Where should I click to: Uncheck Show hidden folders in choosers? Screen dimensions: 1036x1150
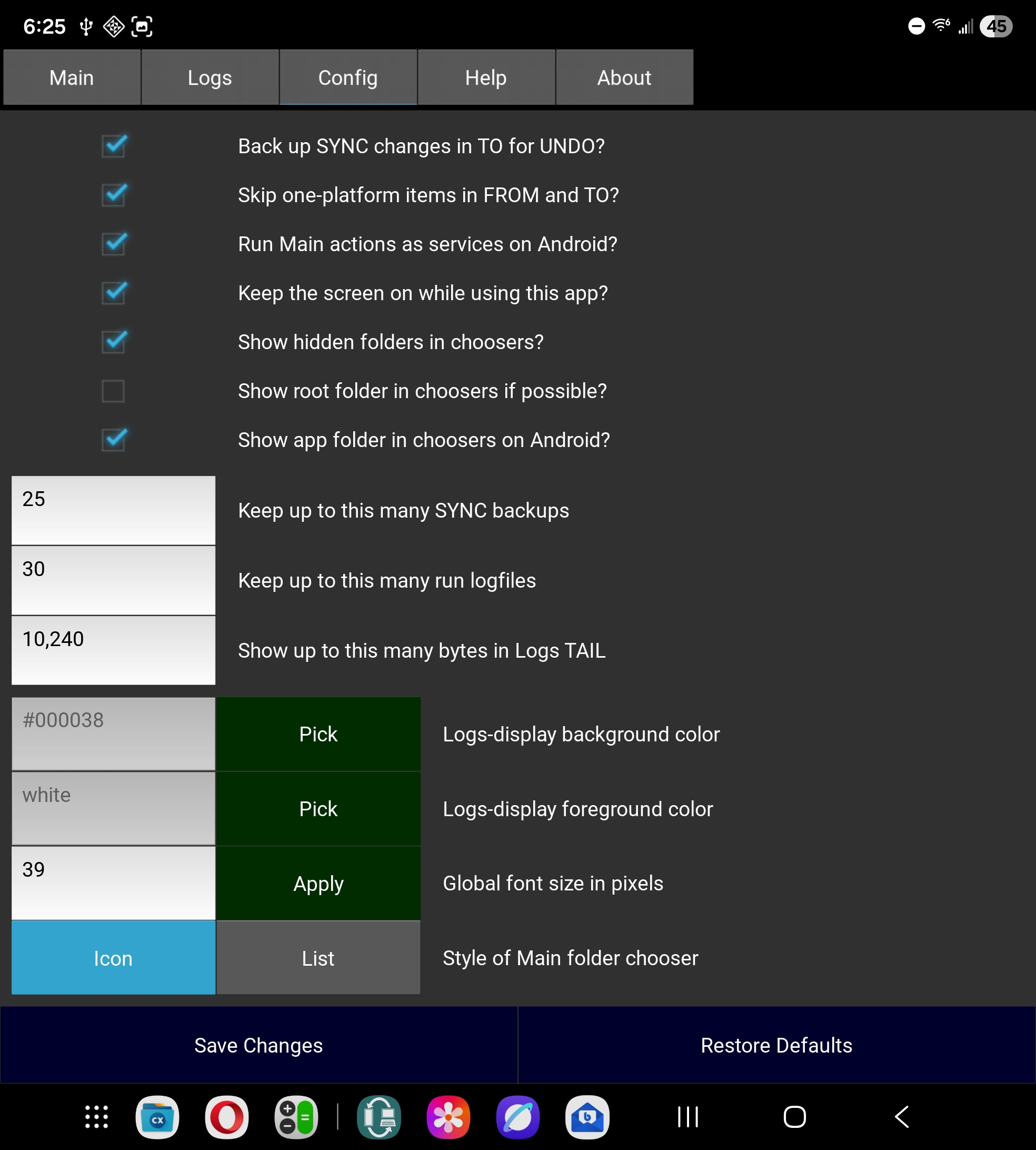113,342
